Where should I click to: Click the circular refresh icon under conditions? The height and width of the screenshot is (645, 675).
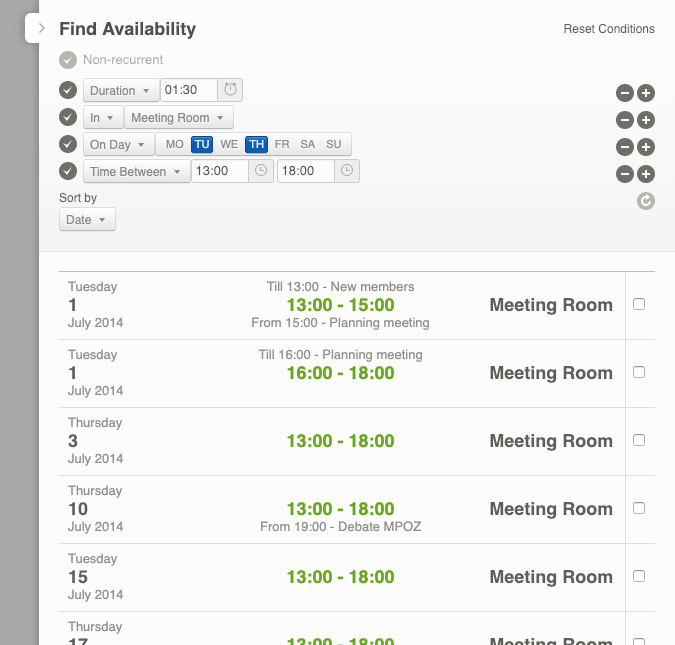click(646, 201)
